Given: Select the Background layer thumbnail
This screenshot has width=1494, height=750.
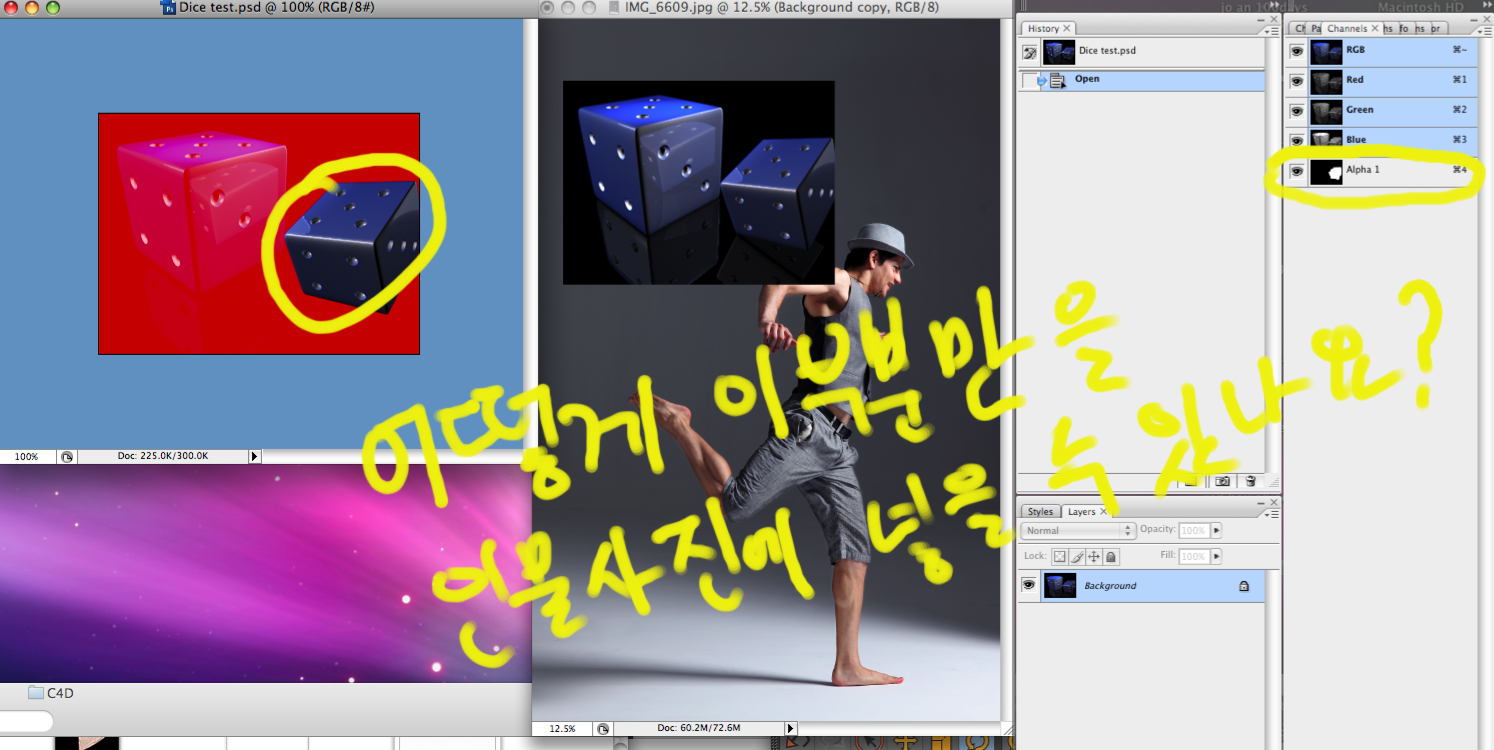Looking at the screenshot, I should (x=1059, y=585).
